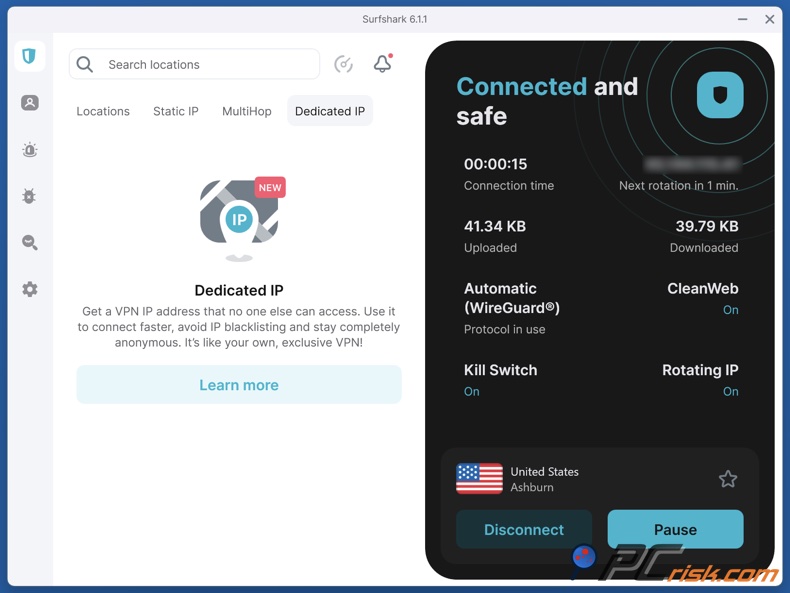Switch to the MultiHop tab
The width and height of the screenshot is (790, 593).
click(x=247, y=111)
